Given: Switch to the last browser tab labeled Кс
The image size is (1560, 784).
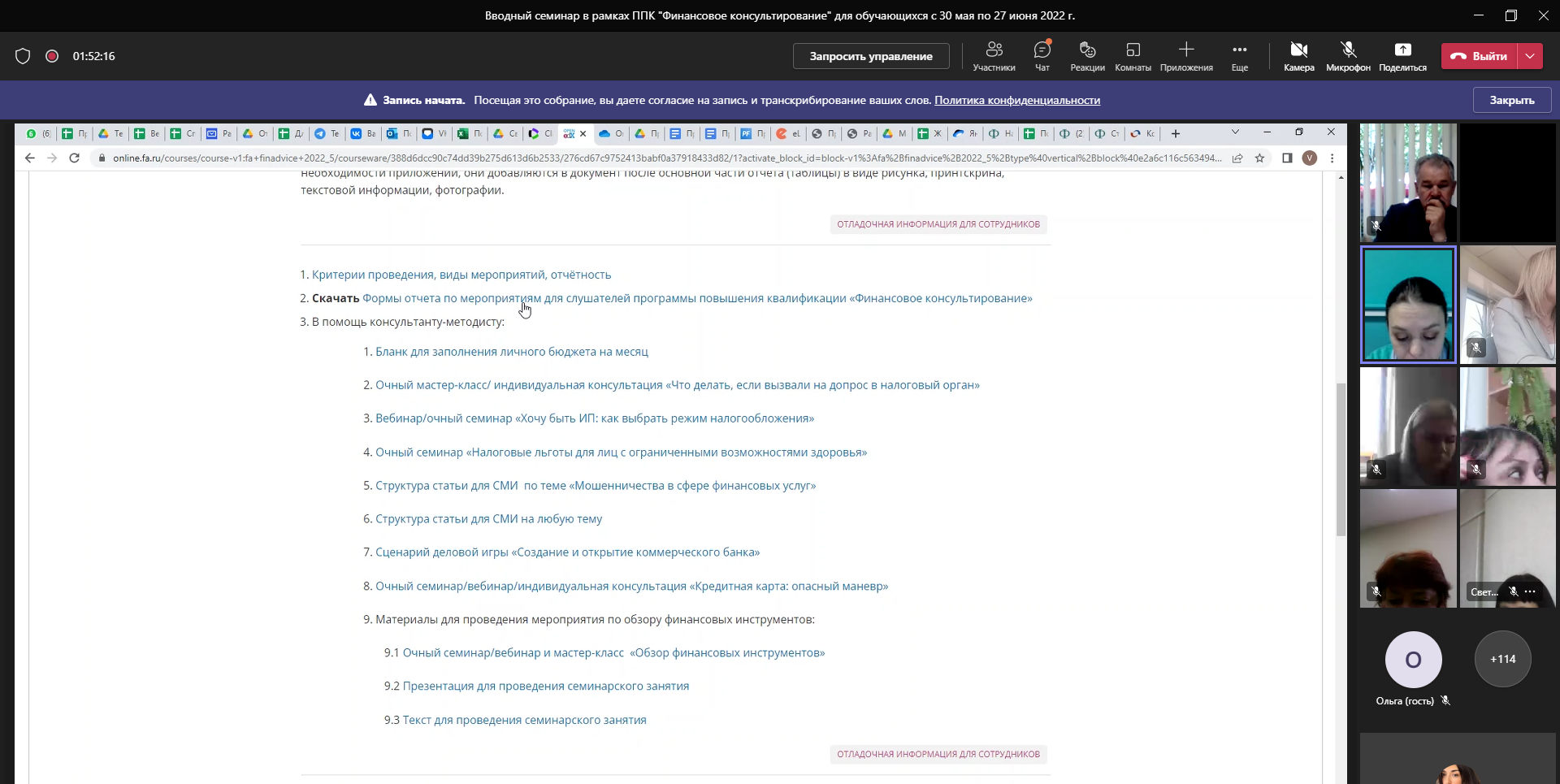Looking at the screenshot, I should (x=1142, y=134).
